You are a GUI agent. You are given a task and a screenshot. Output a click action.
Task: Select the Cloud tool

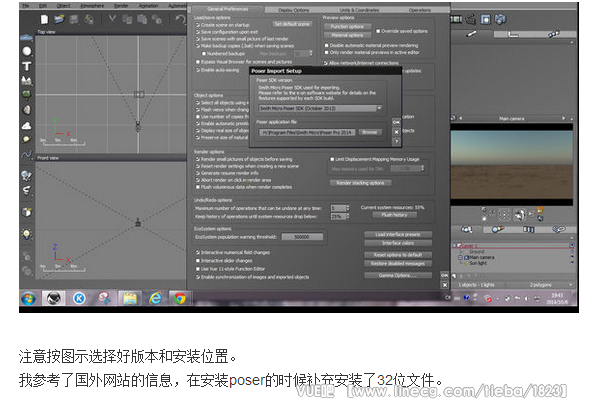point(27,125)
